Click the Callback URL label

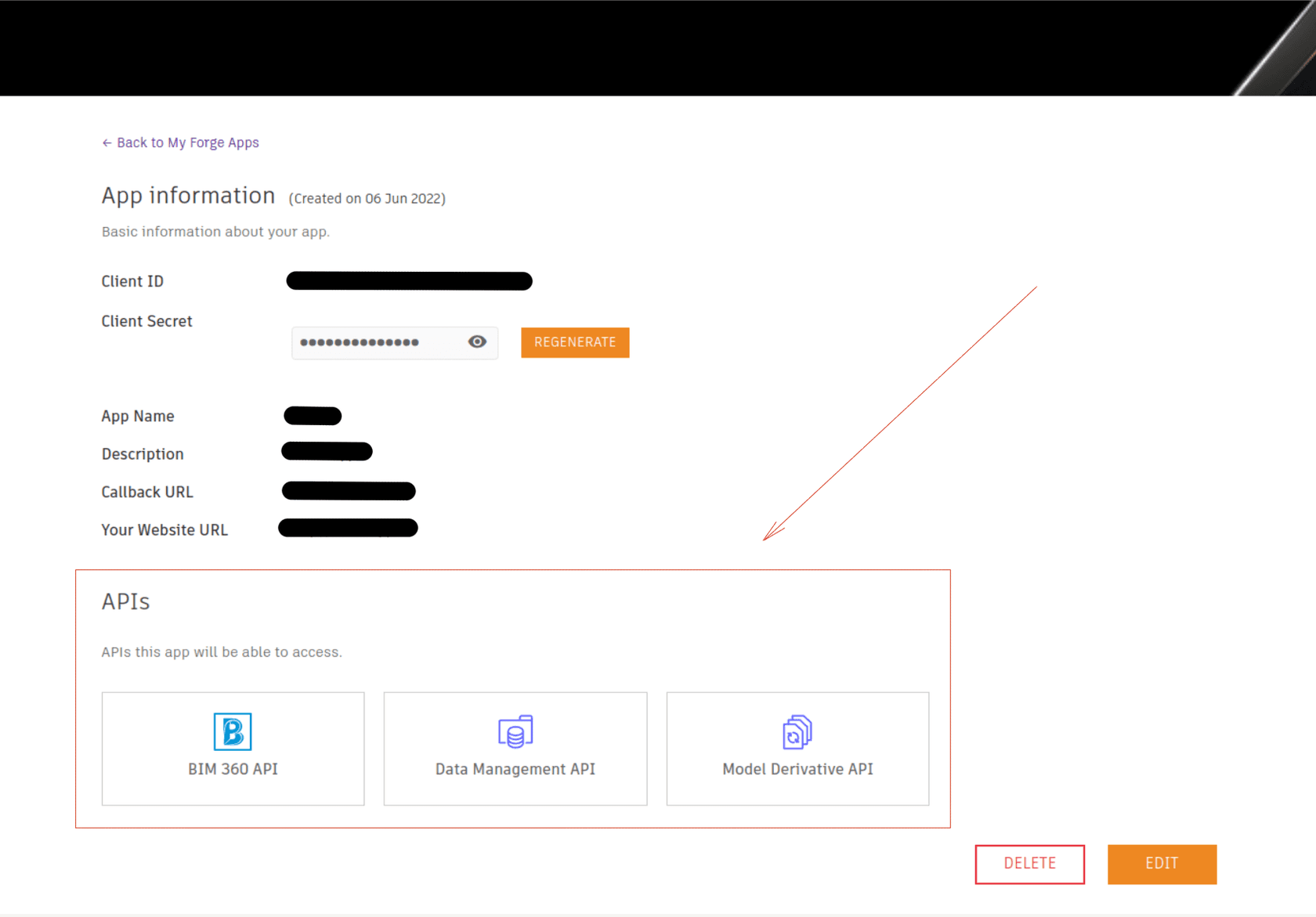coord(147,492)
